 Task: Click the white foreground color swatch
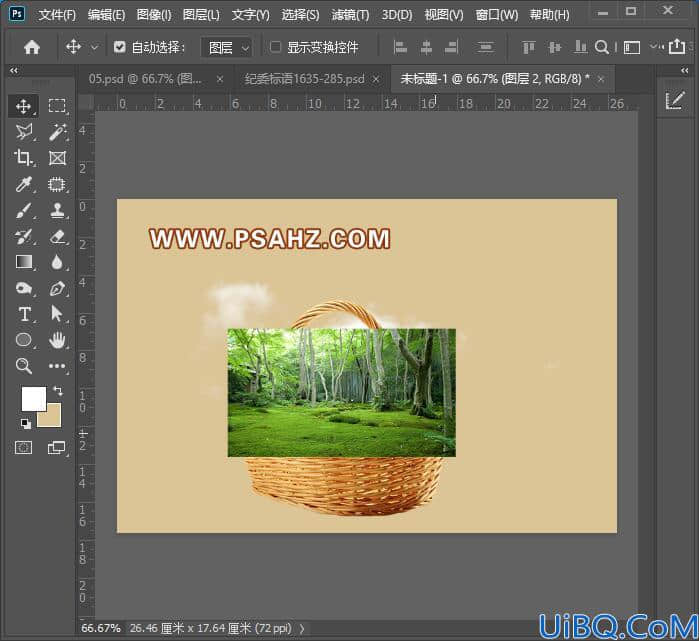coord(33,399)
